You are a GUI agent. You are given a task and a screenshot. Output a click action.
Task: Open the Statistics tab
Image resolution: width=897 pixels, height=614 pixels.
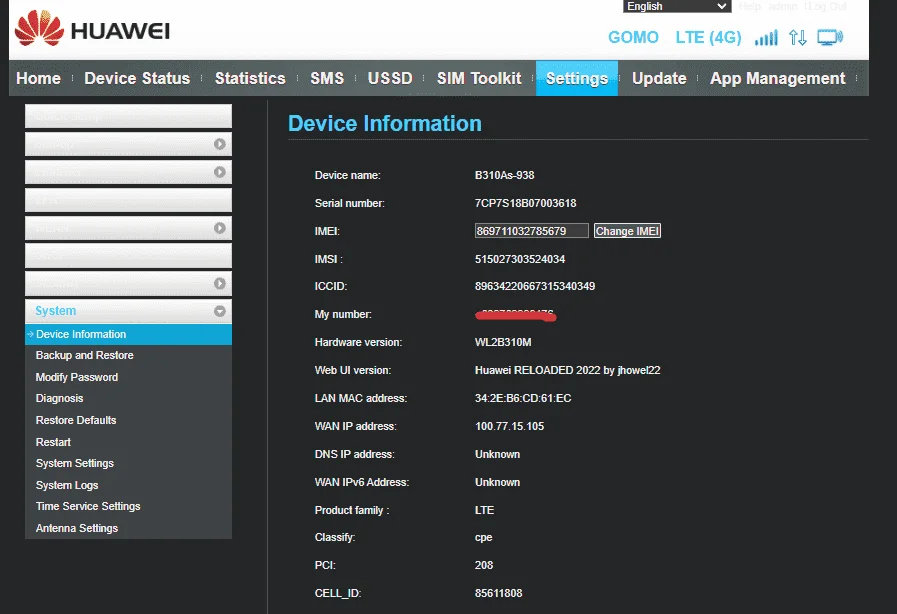[250, 78]
